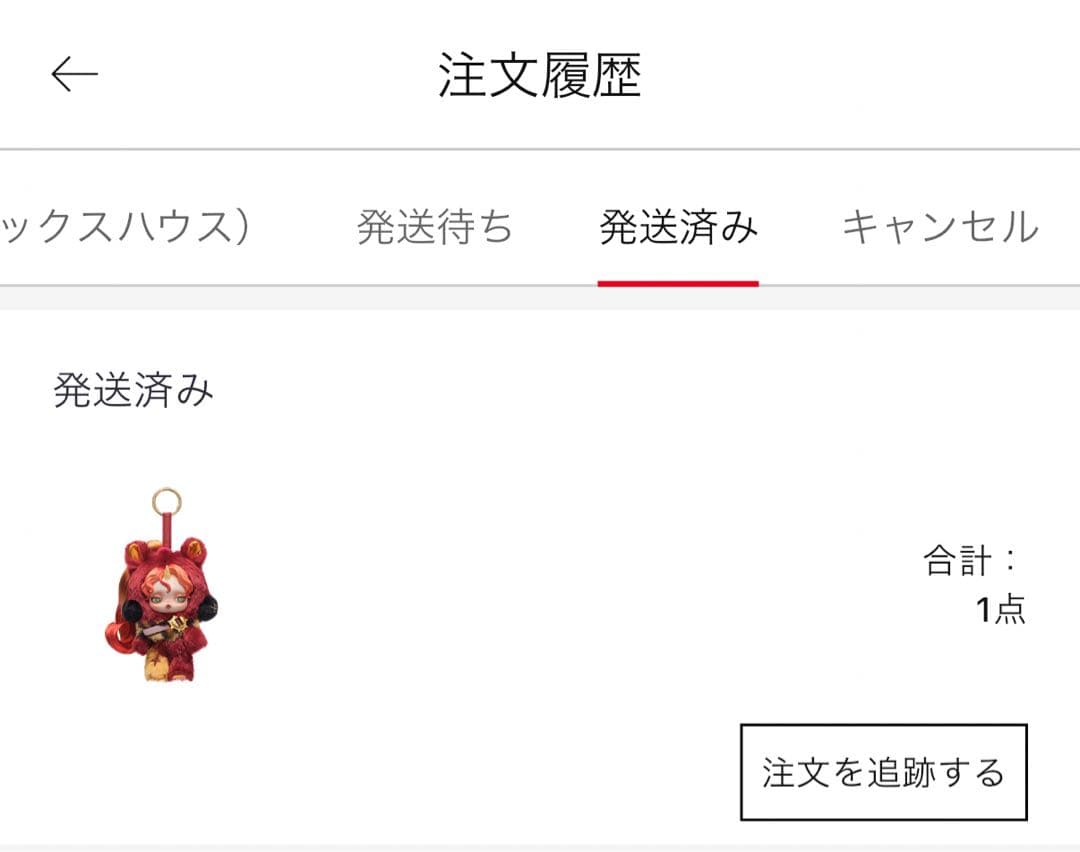1080x852 pixels.
Task: Click the gray divider band below the tabs
Action: tap(540, 299)
